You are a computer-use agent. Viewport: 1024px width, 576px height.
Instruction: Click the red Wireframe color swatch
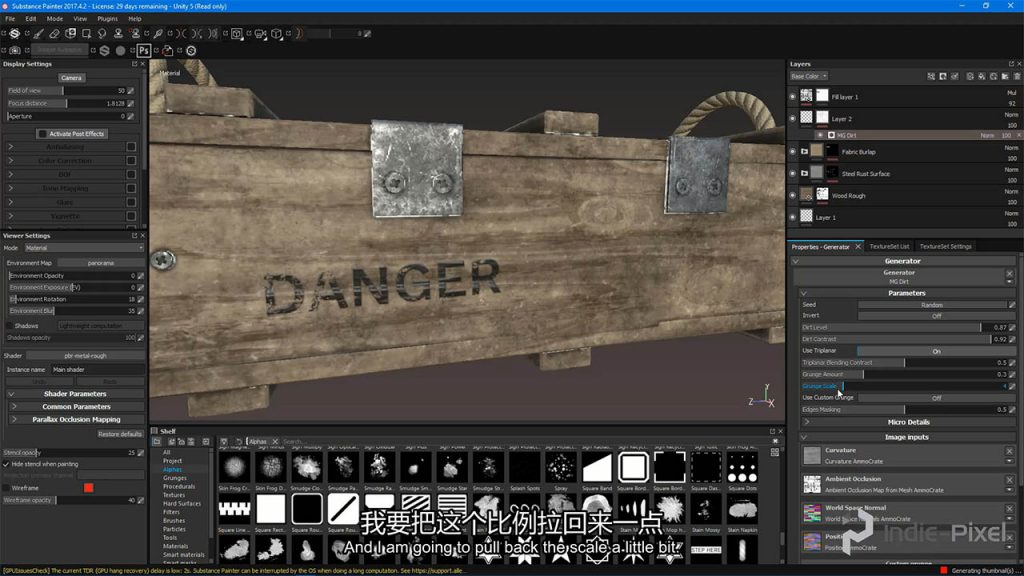coord(89,488)
